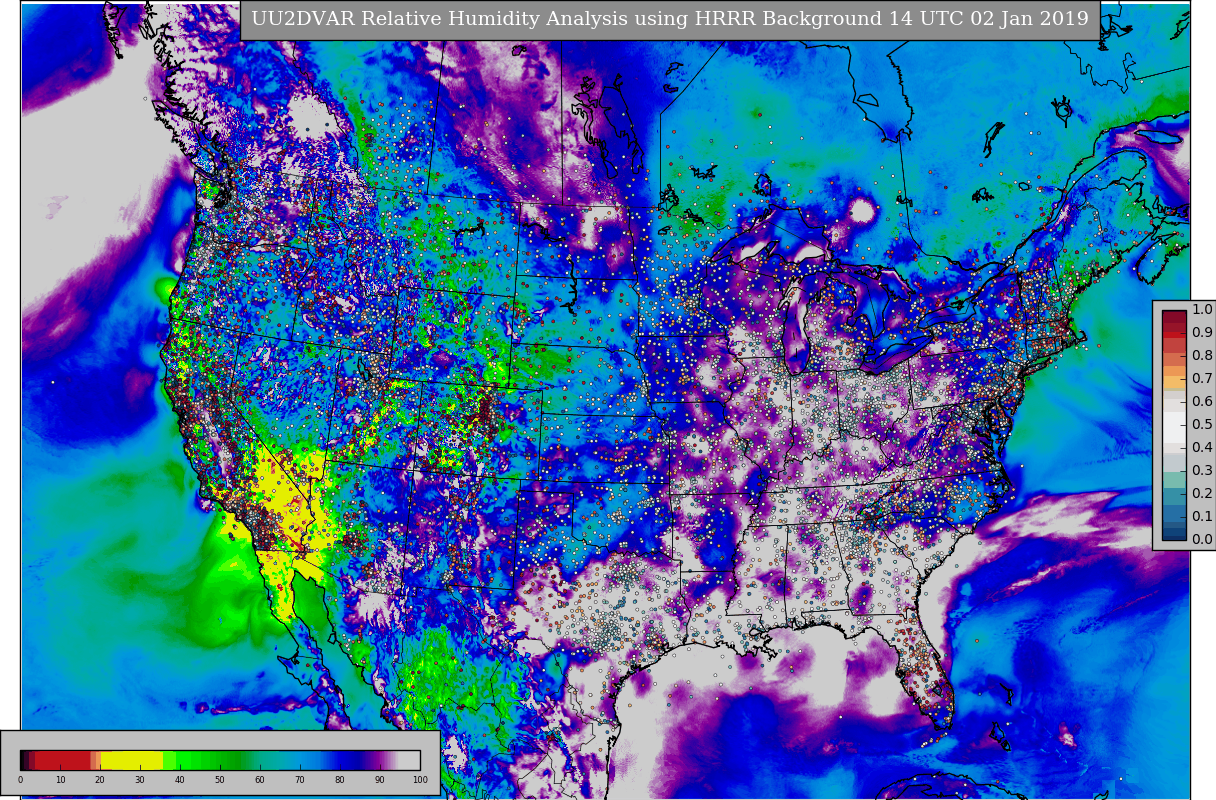Viewport: 1216px width, 800px height.
Task: Click the '0.2' label on the right legend
Action: click(1202, 494)
